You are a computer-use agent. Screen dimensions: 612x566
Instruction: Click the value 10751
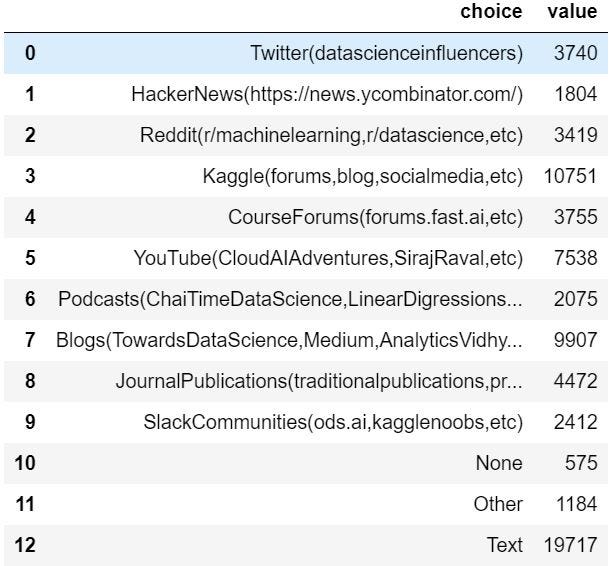[x=570, y=176]
